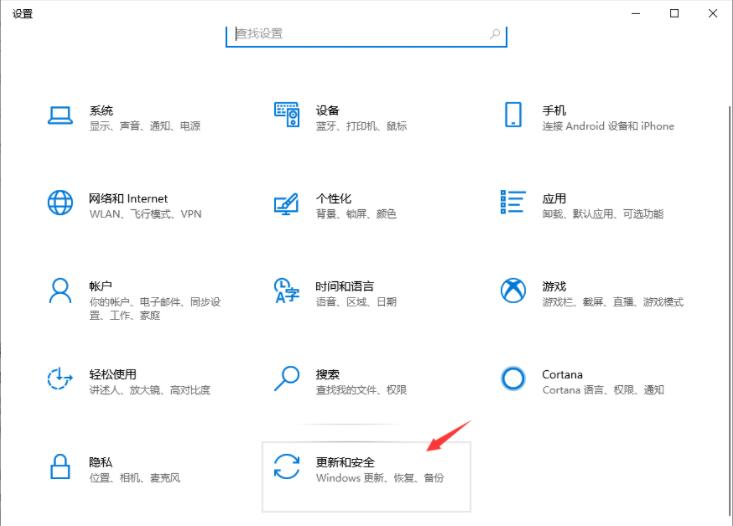Click the 时间和语言 title text
Viewport: 733px width, 526px height.
(345, 286)
